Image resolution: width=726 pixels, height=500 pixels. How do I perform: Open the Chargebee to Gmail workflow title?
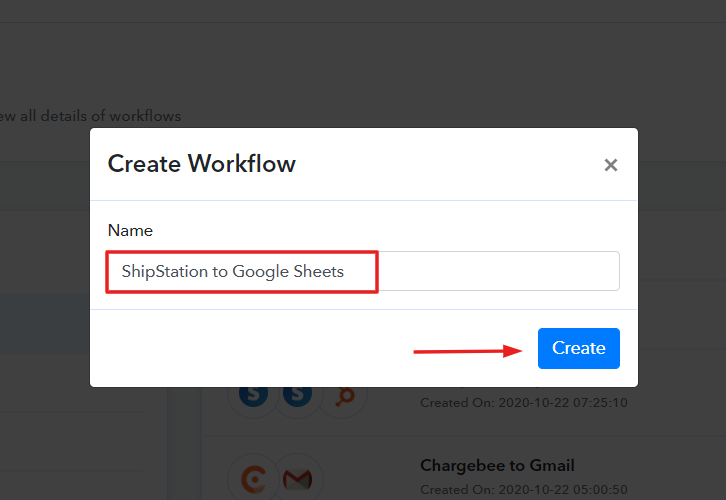pyautogui.click(x=497, y=465)
